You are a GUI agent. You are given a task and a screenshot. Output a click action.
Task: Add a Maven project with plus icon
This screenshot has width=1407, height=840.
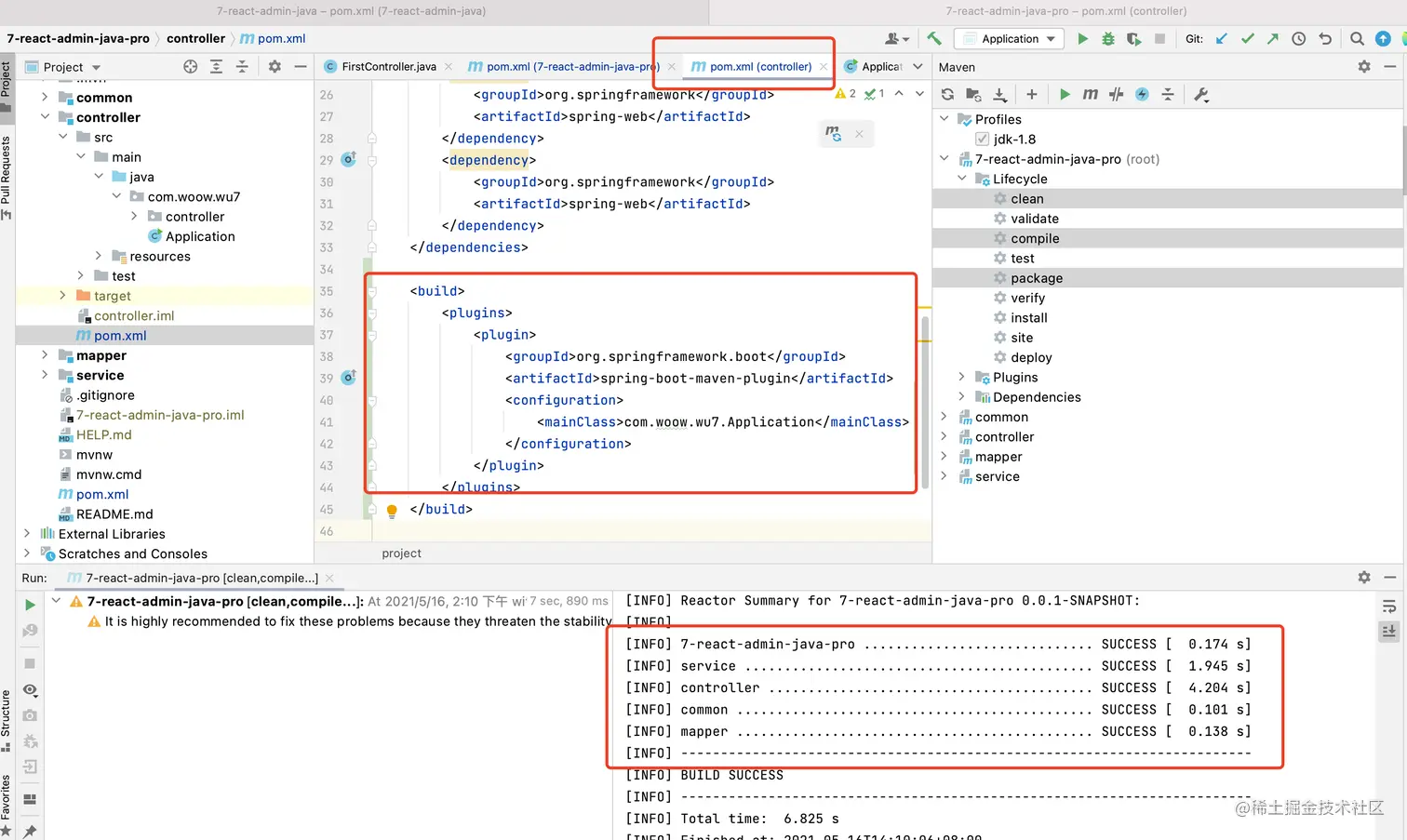1031,94
